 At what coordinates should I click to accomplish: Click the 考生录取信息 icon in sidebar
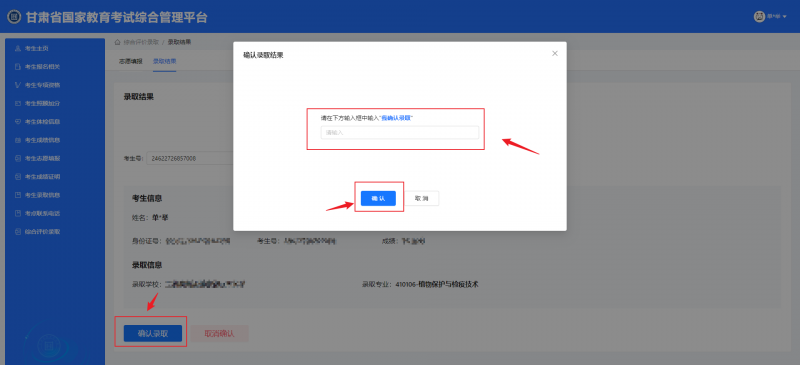point(18,195)
